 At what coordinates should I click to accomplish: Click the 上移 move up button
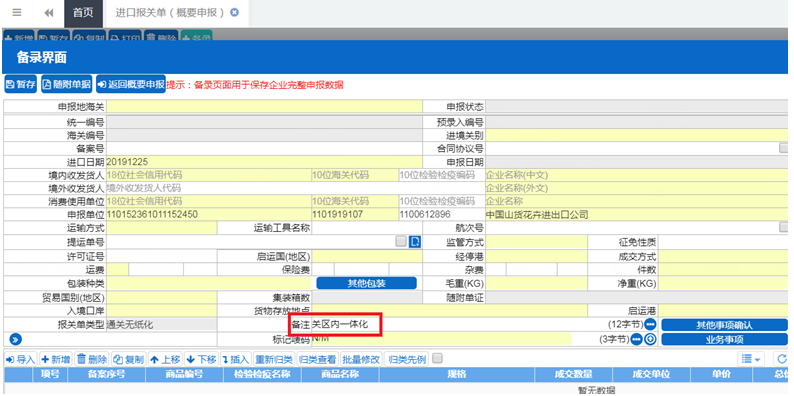pyautogui.click(x=166, y=360)
